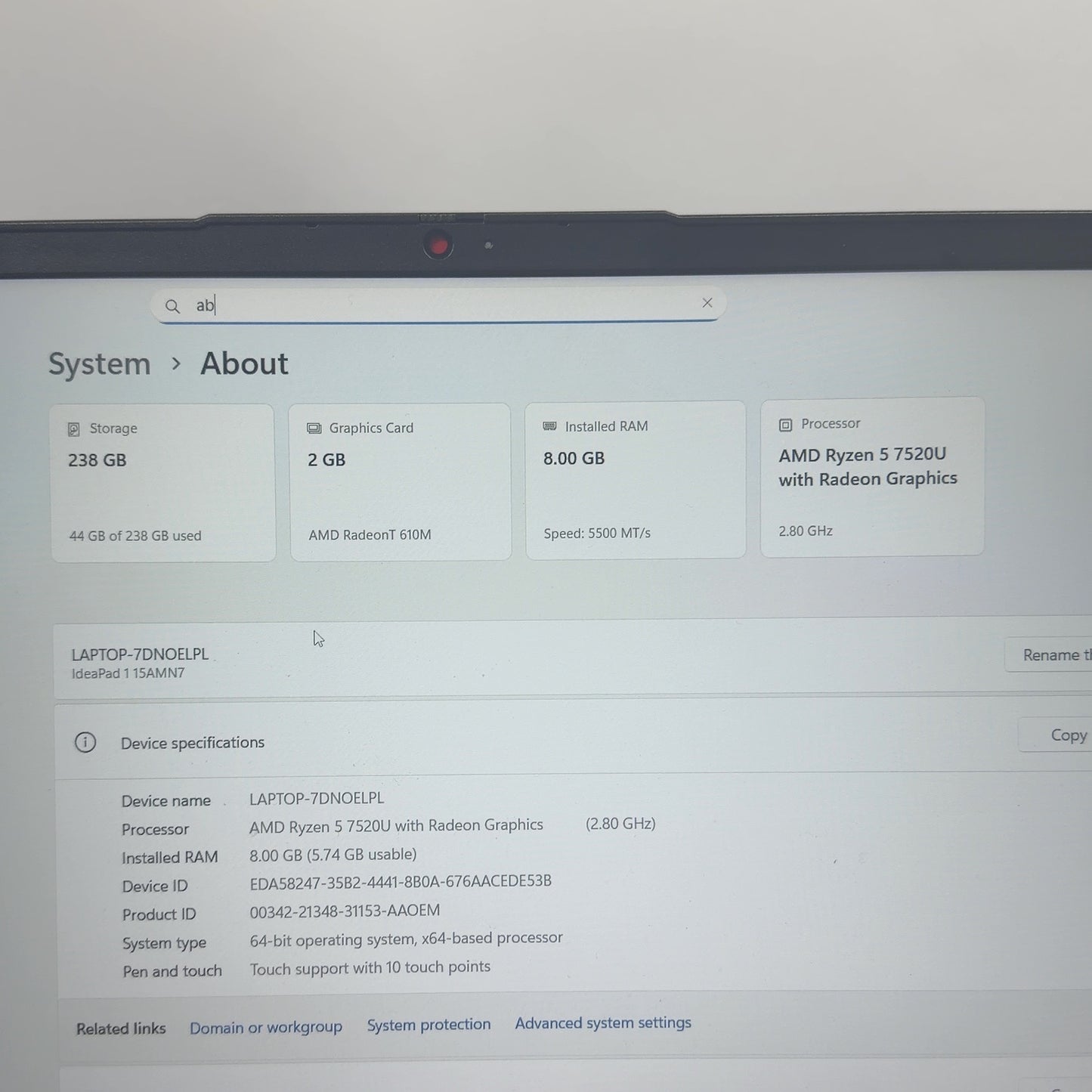Click the search magnifier icon
The height and width of the screenshot is (1092, 1092).
point(172,306)
